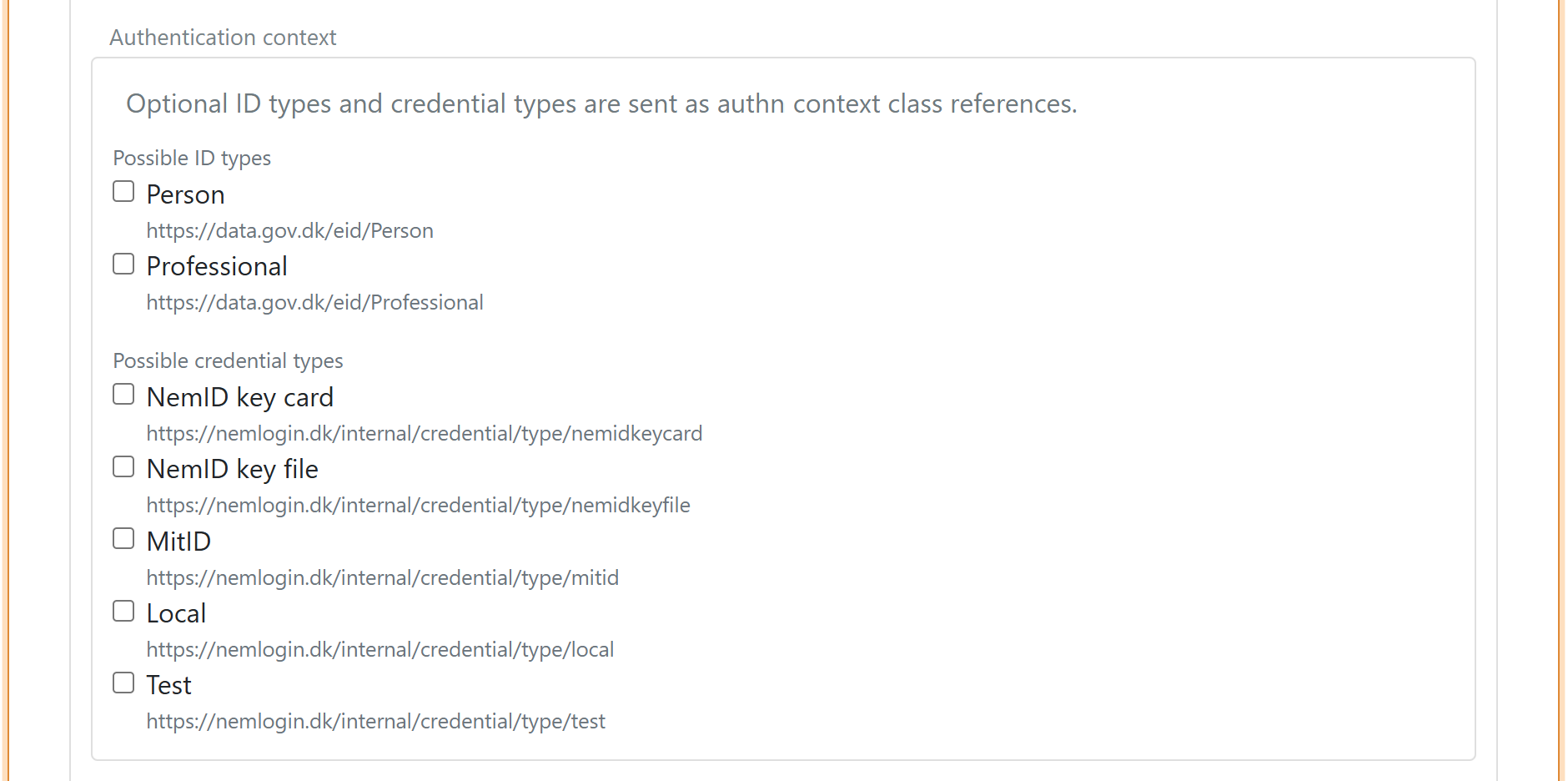Select the MitID credential type
Viewport: 1568px width, 781px height.
click(x=123, y=538)
